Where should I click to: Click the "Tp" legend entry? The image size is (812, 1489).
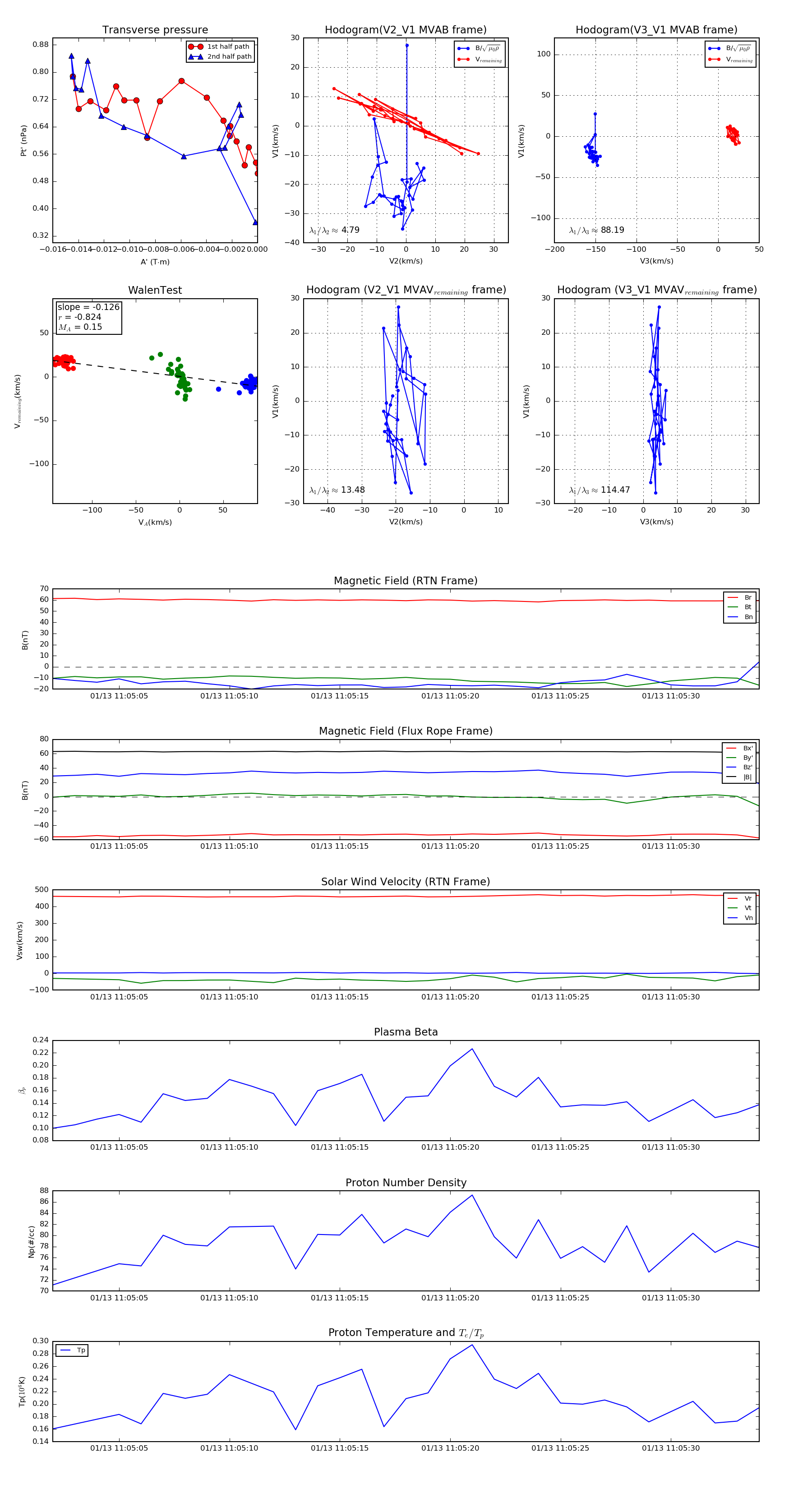tap(73, 1350)
